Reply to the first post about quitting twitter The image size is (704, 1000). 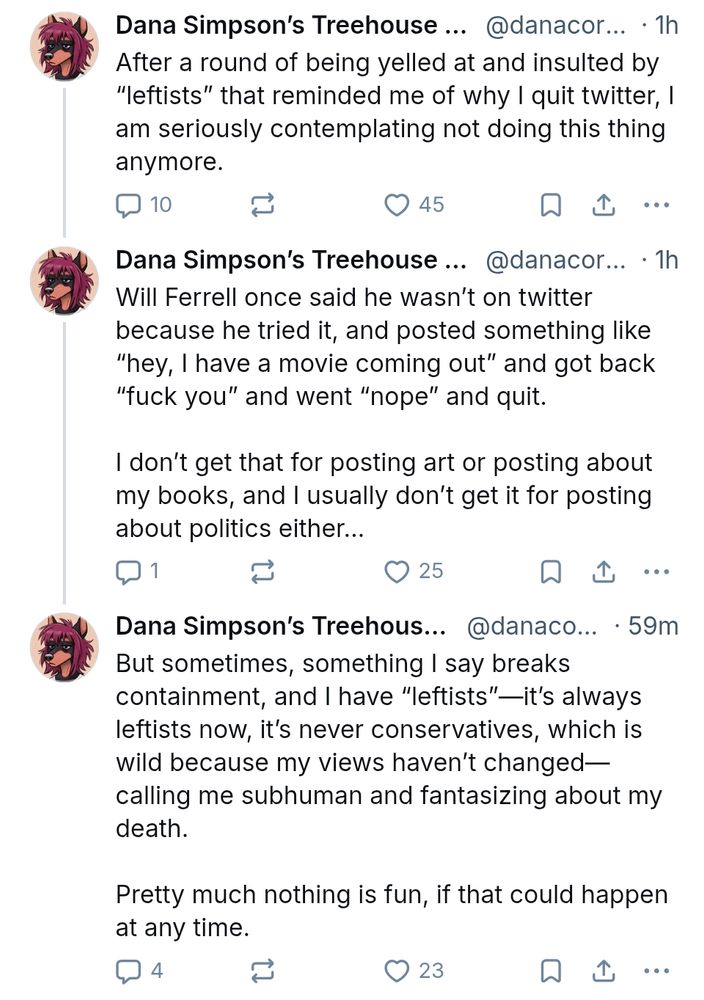(x=129, y=205)
